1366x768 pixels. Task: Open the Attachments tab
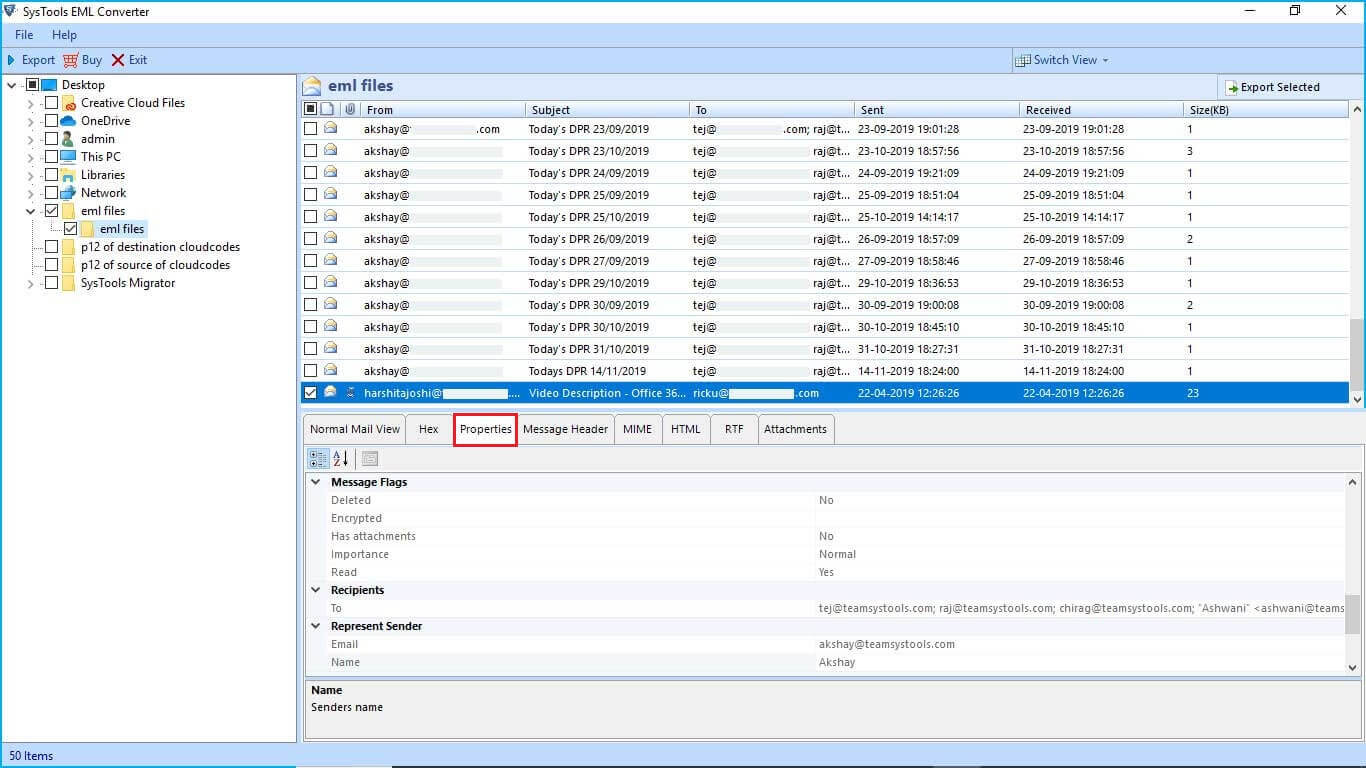pyautogui.click(x=795, y=429)
